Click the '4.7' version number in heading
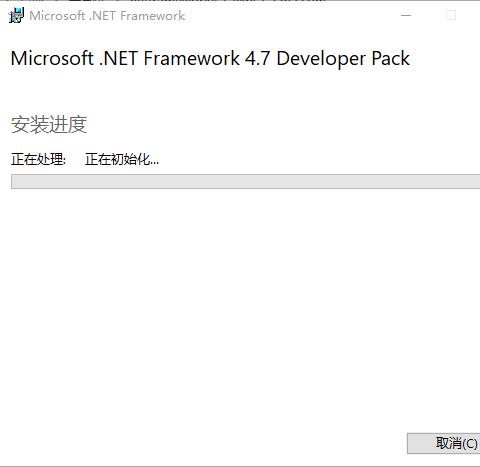The height and width of the screenshot is (467, 480). coord(257,58)
